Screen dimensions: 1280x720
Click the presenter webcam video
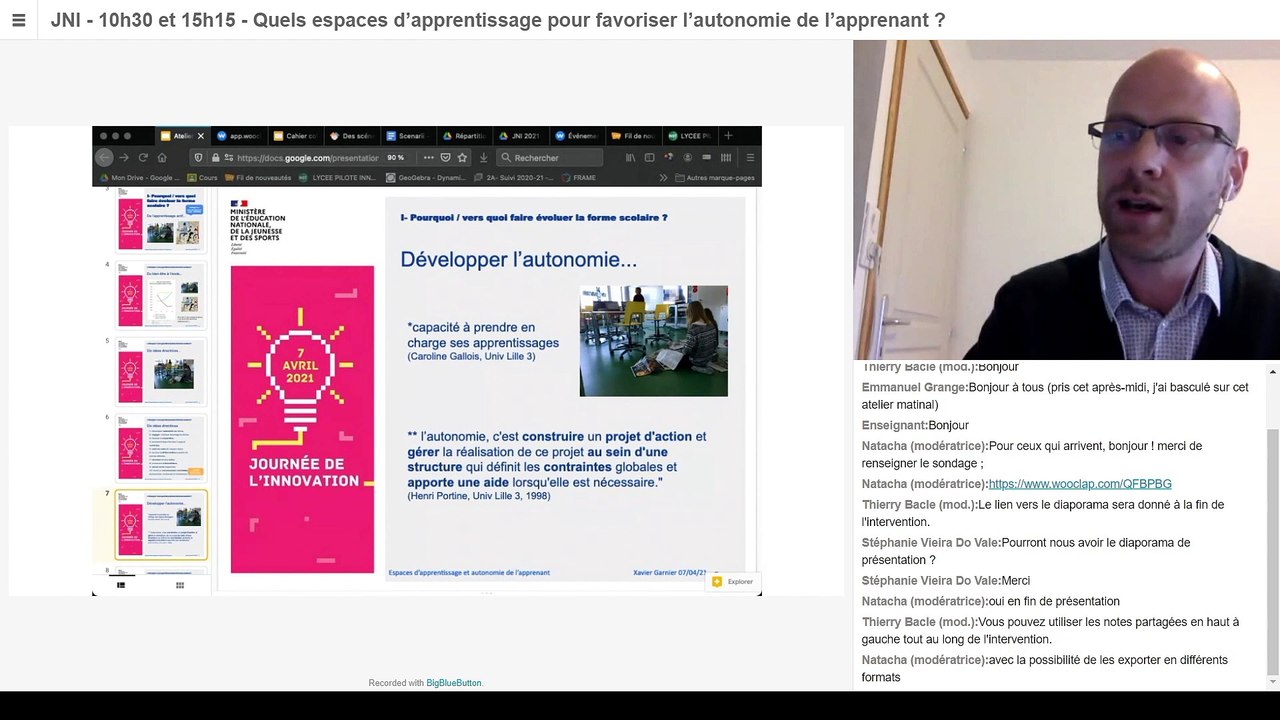pyautogui.click(x=1066, y=200)
